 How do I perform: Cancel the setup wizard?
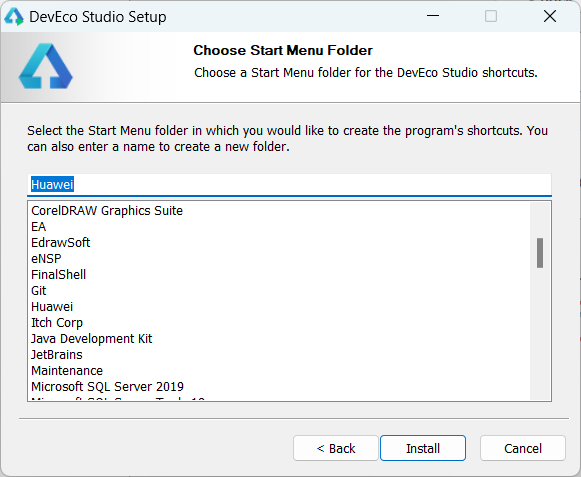coord(523,448)
